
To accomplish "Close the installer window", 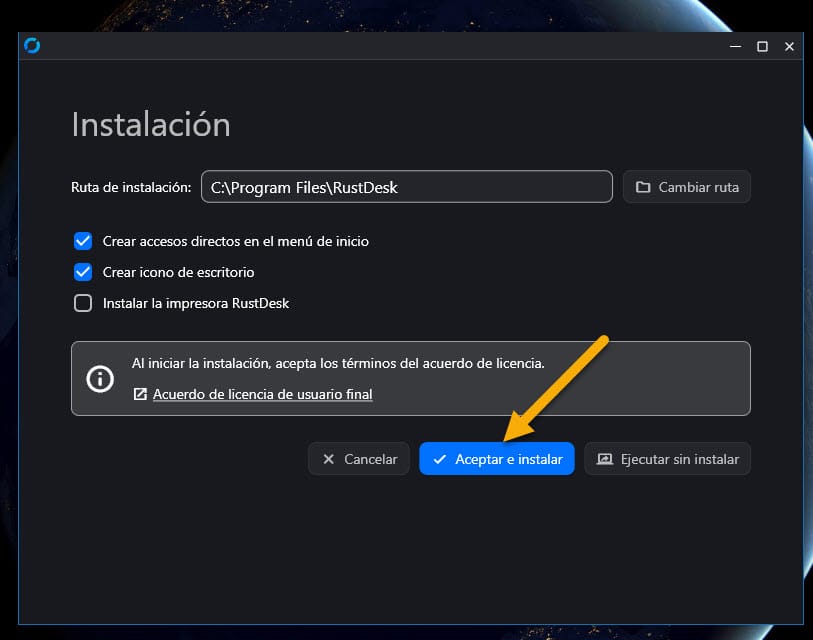I will (789, 46).
